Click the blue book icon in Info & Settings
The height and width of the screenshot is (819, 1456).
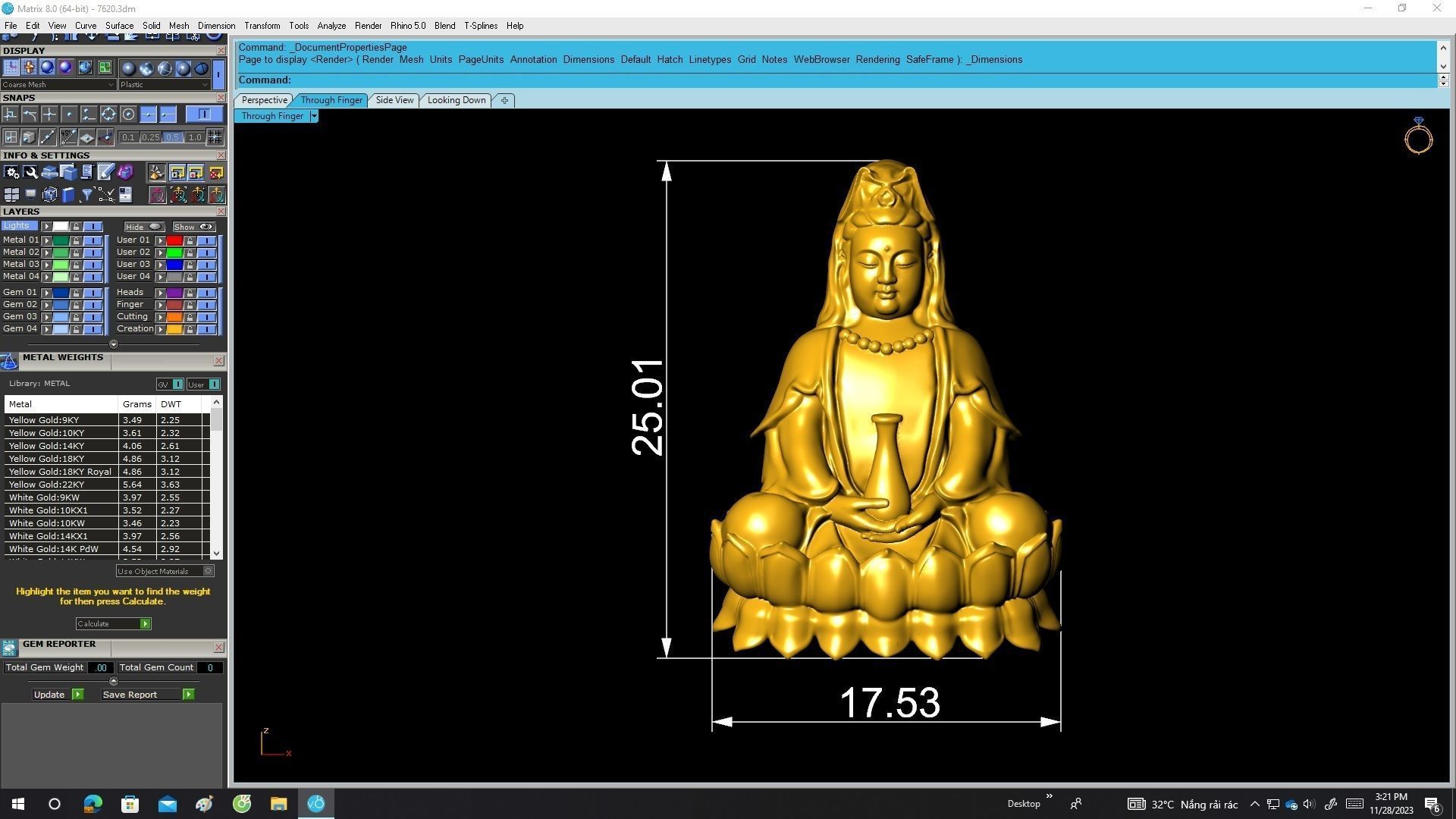[67, 194]
